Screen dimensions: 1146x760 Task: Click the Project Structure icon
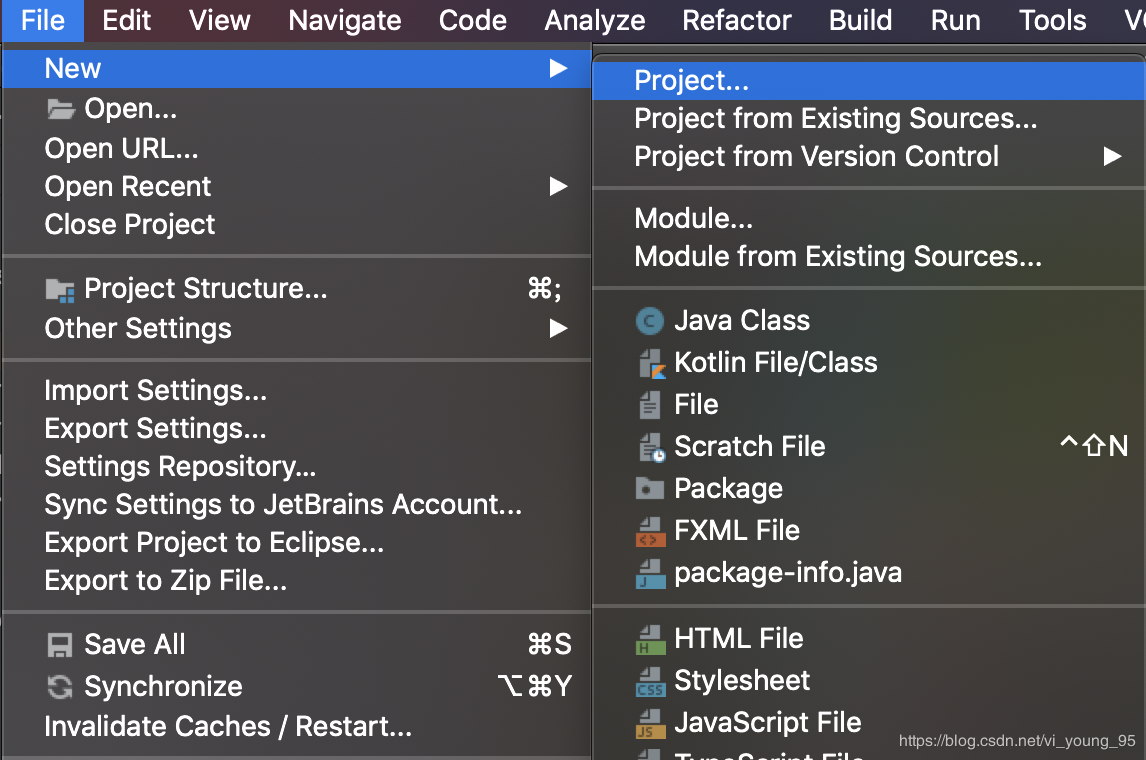pyautogui.click(x=61, y=290)
